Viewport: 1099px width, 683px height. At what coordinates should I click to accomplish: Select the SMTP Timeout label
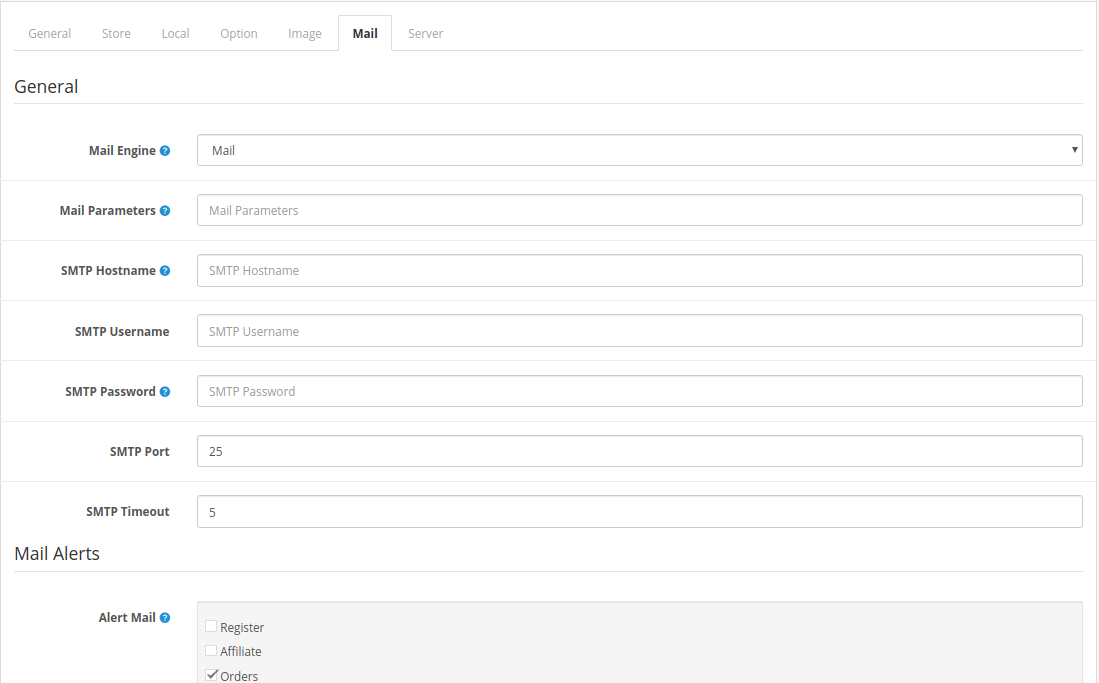[128, 512]
